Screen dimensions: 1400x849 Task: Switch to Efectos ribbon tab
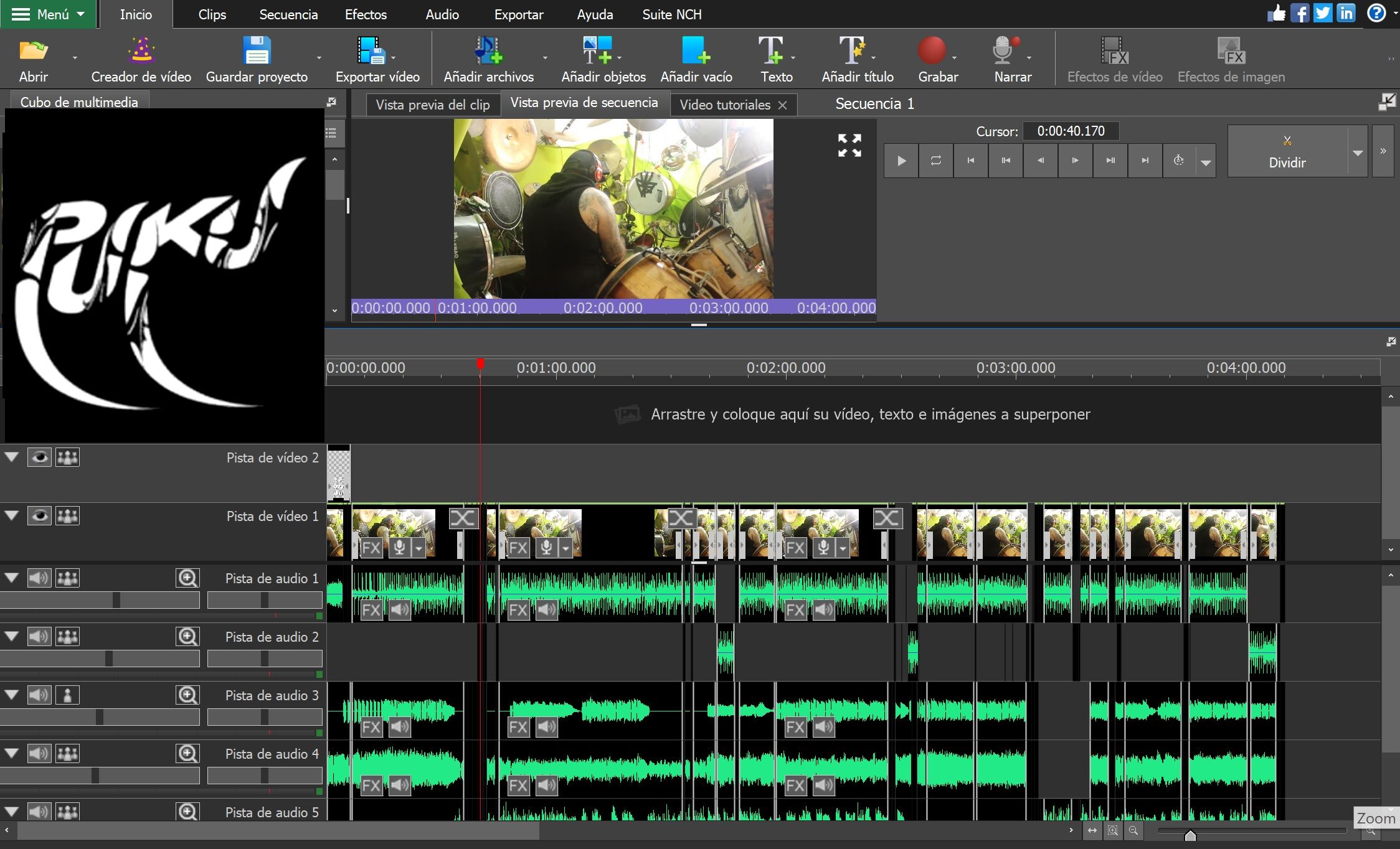point(366,14)
